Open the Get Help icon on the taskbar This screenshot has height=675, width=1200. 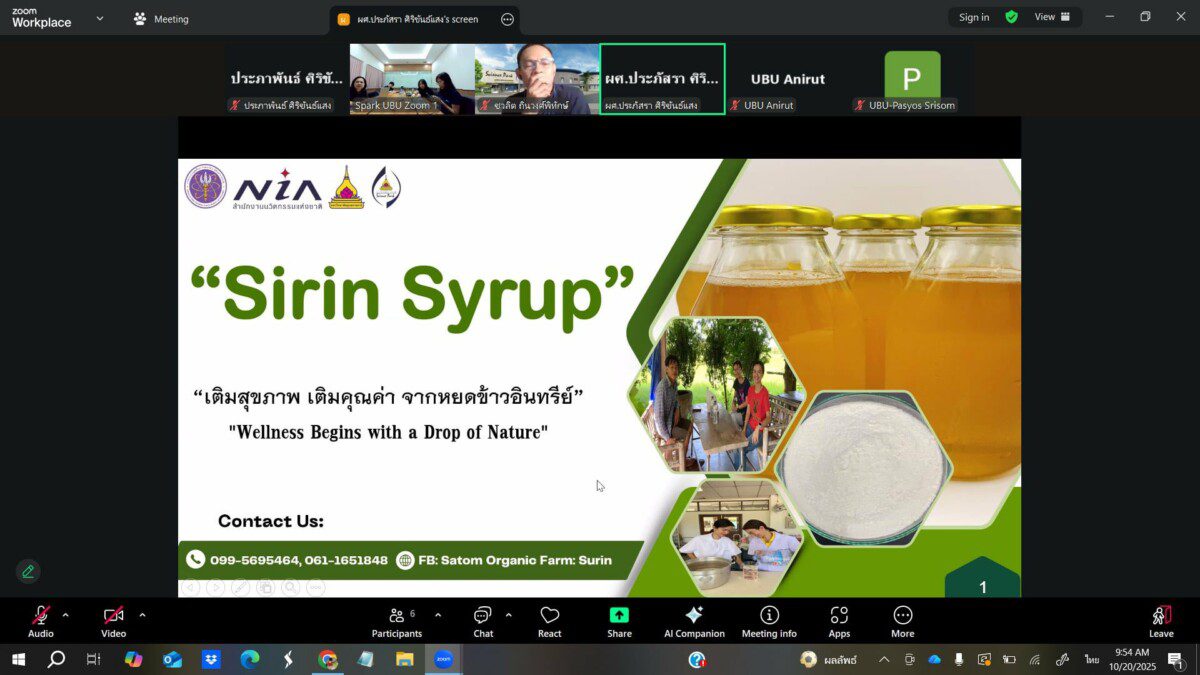(x=697, y=659)
